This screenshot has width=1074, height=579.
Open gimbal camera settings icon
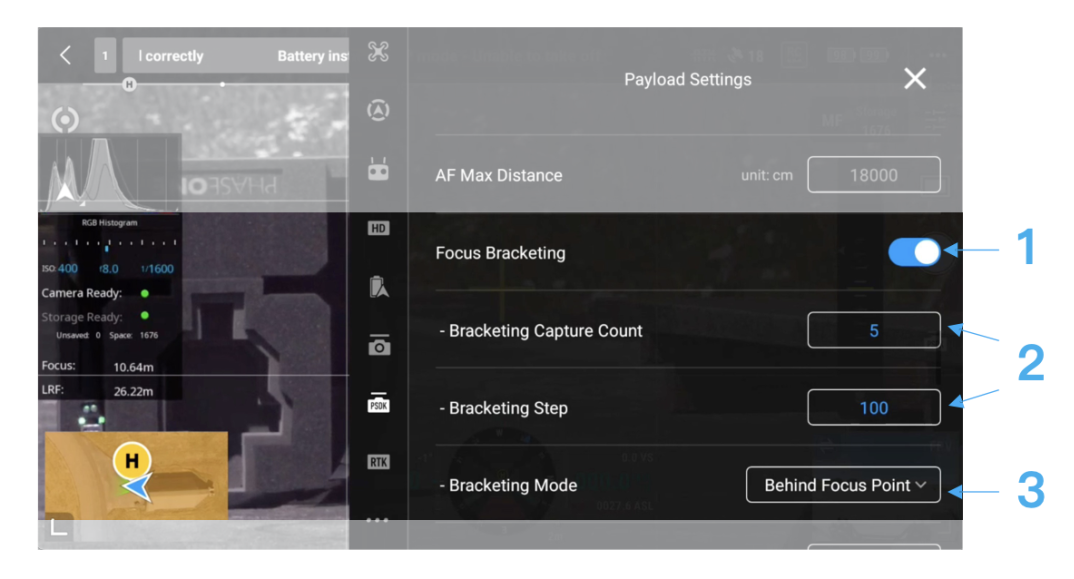click(378, 346)
